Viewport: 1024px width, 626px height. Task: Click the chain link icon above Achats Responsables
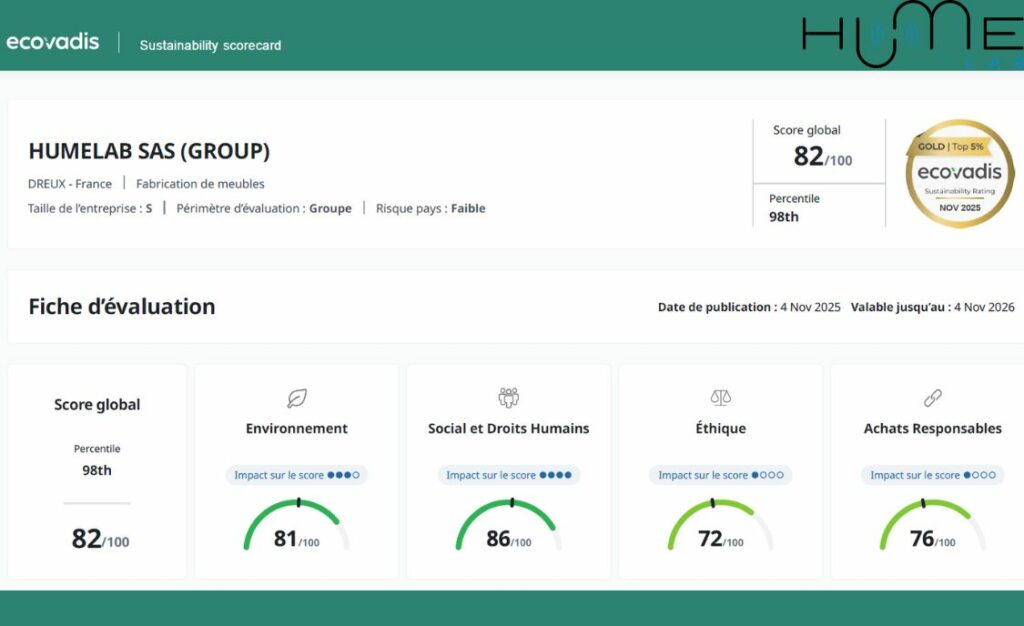[x=932, y=398]
